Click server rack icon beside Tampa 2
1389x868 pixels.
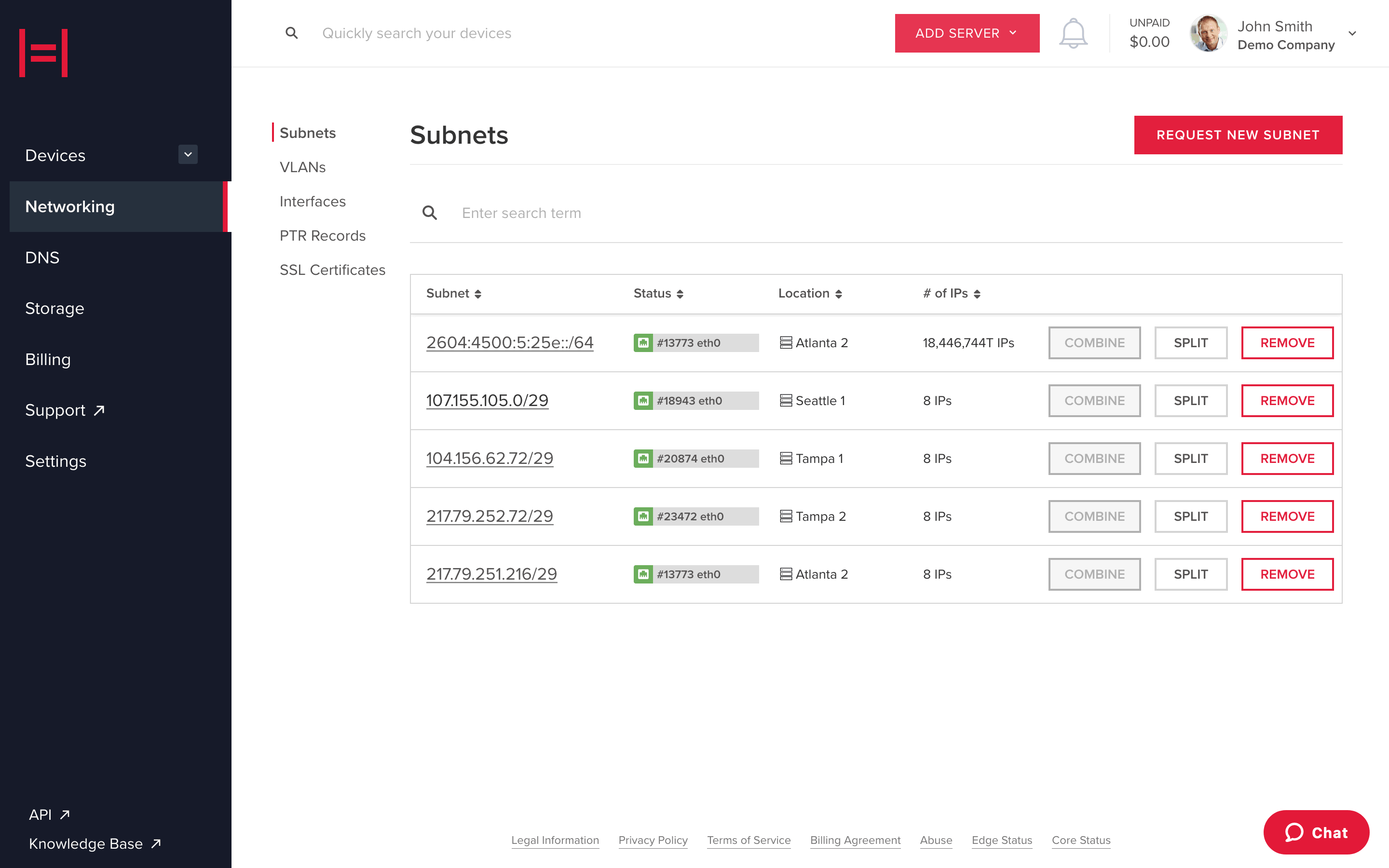(786, 516)
